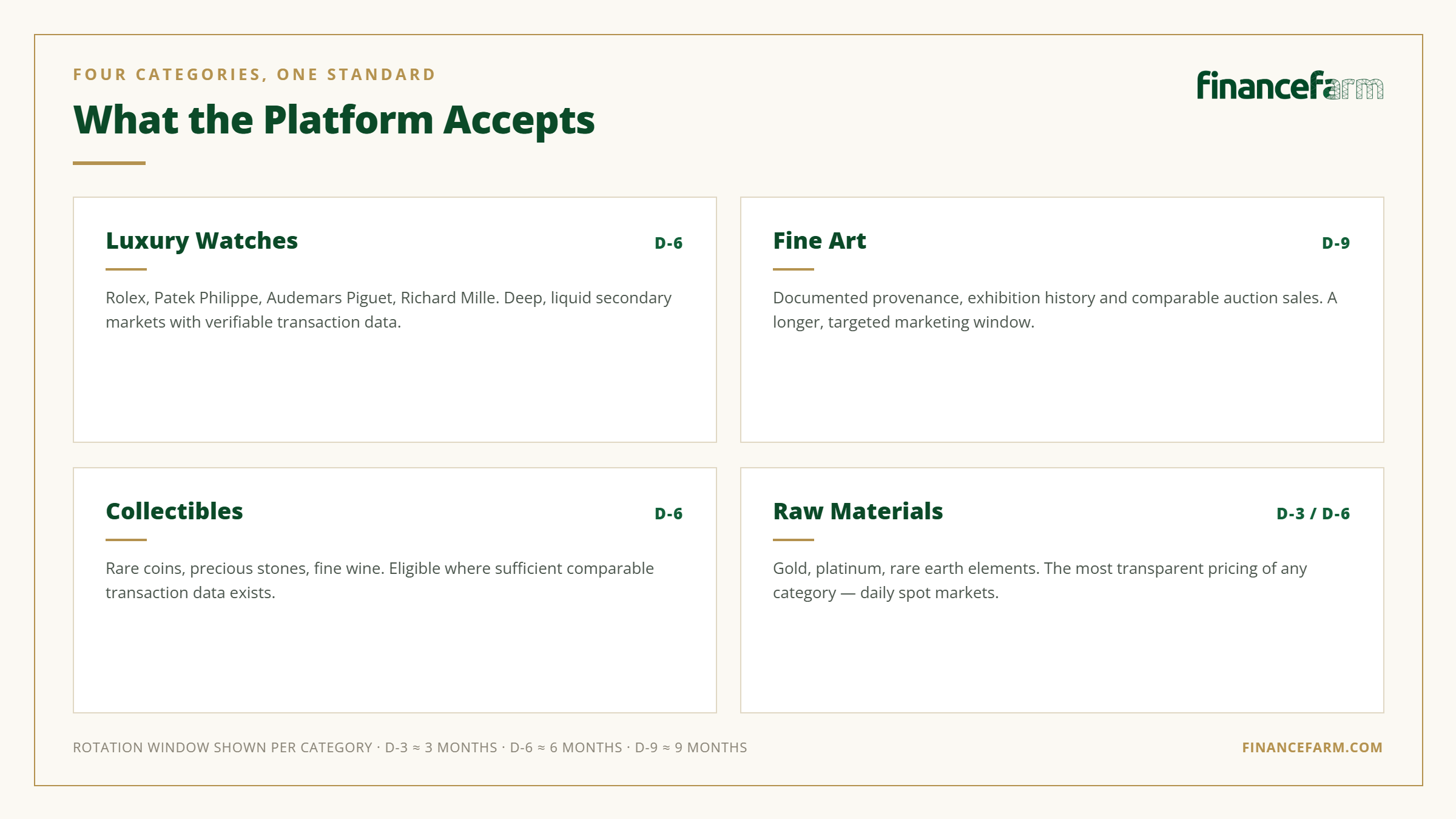The image size is (1456, 819).
Task: Select the Gold, platinum description text
Action: 1040,581
